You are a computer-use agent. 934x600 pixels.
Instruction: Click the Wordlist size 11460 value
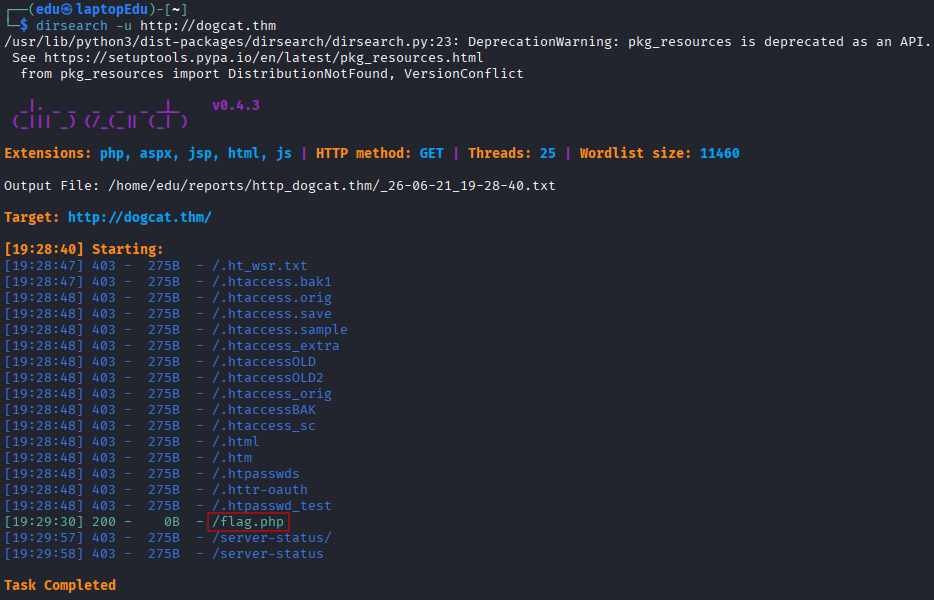pyautogui.click(x=720, y=153)
